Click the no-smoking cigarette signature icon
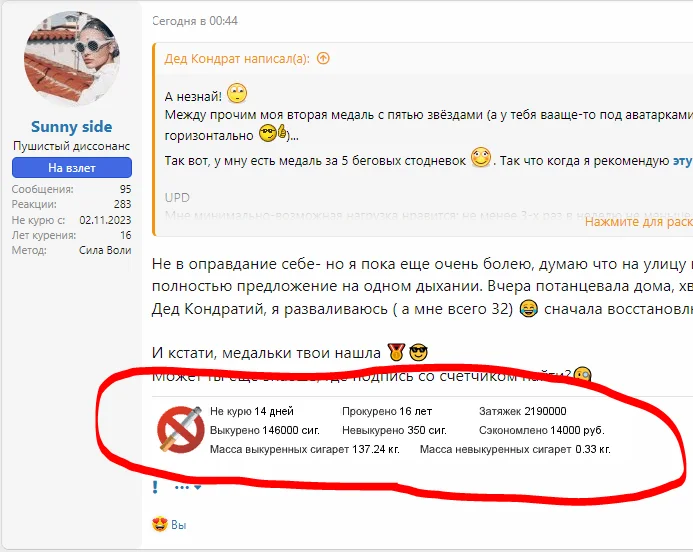The width and height of the screenshot is (693, 552). (181, 430)
